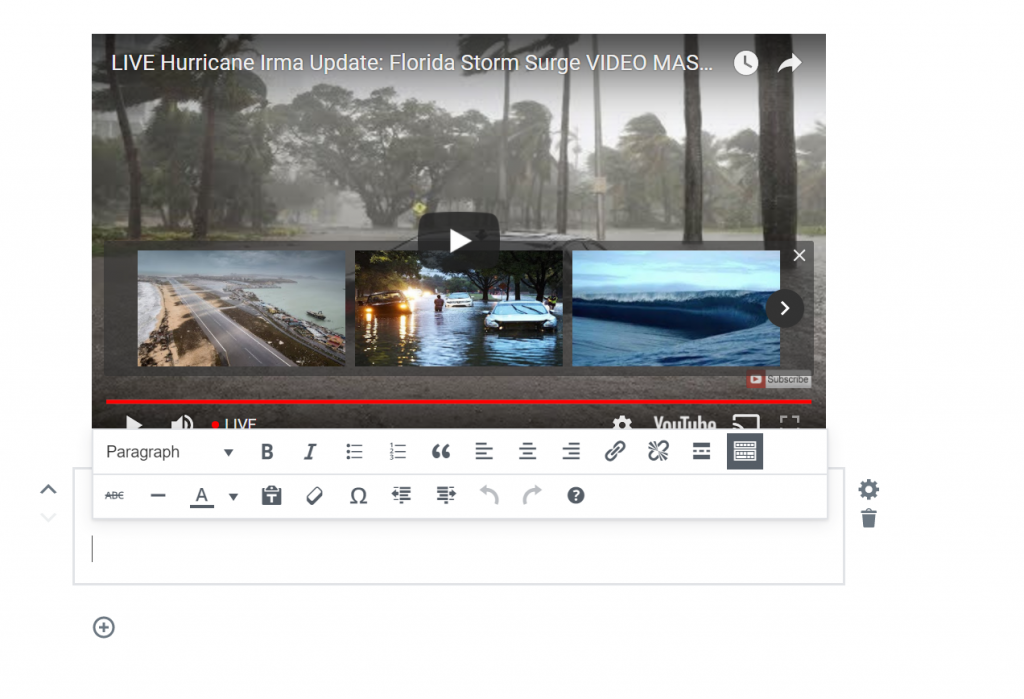Screen dimensions: 1024x699
Task: Open special character omega menu
Action: pos(358,496)
